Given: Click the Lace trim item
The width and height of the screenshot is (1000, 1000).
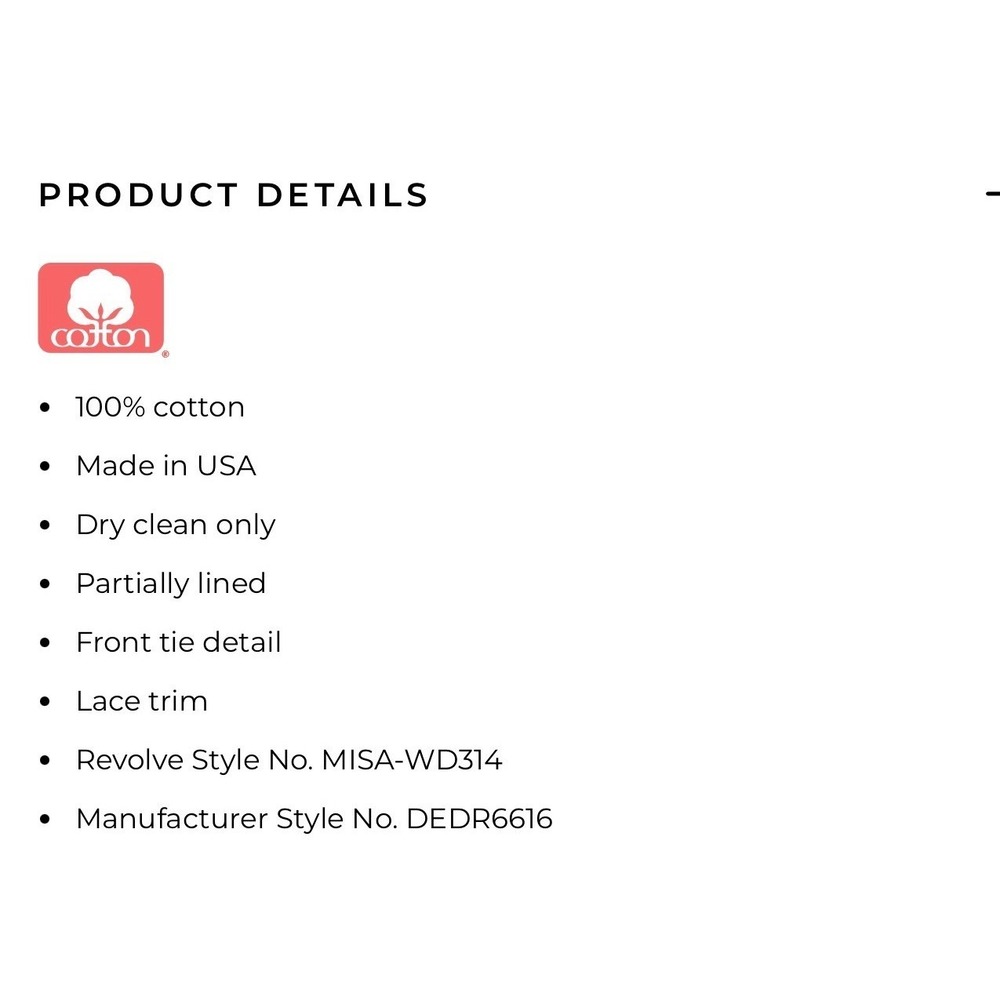Looking at the screenshot, I should tap(142, 701).
